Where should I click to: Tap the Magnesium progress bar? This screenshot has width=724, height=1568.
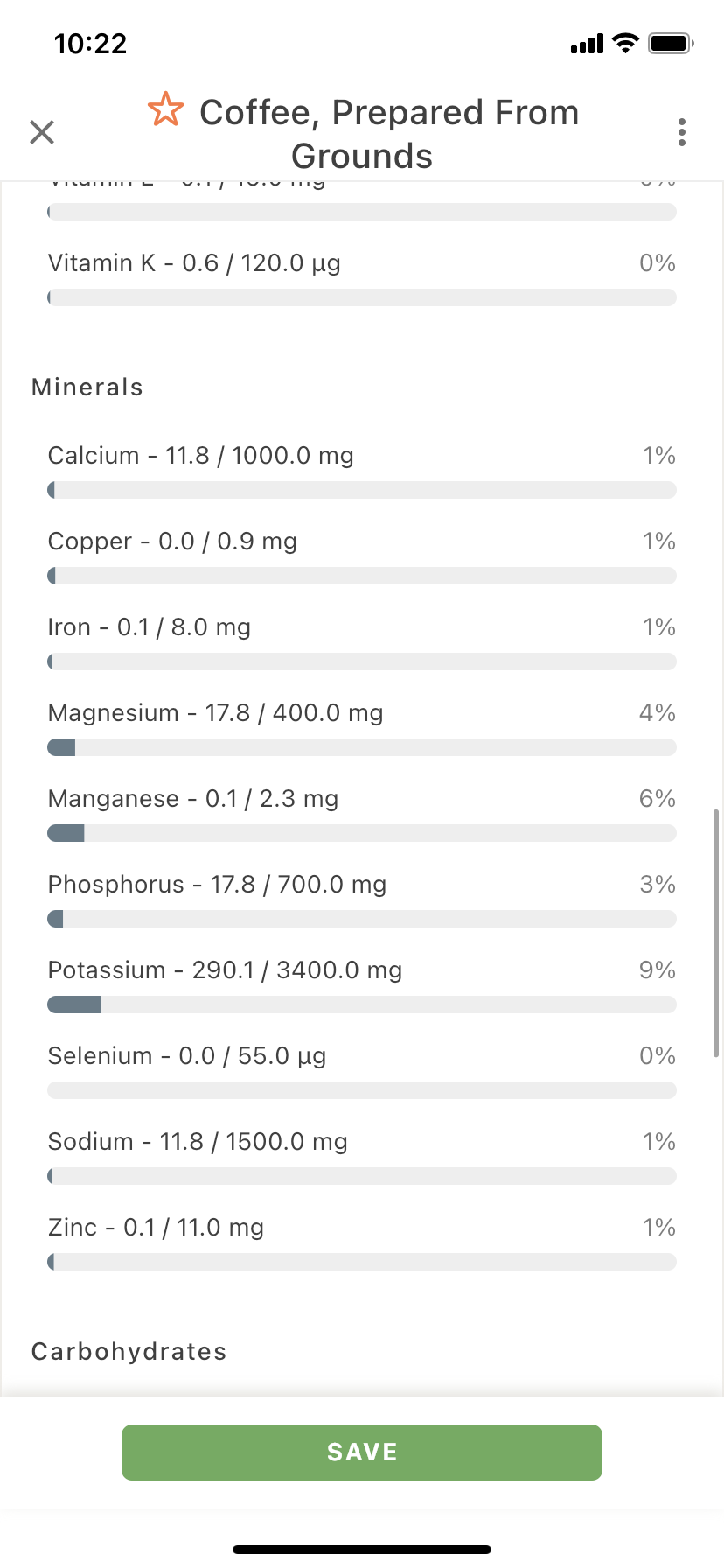[362, 747]
